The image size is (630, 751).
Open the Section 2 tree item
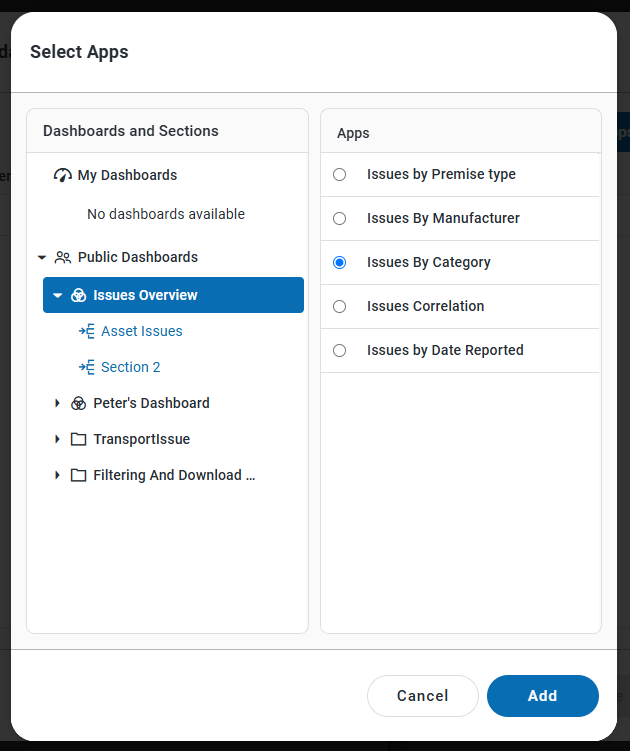(130, 367)
